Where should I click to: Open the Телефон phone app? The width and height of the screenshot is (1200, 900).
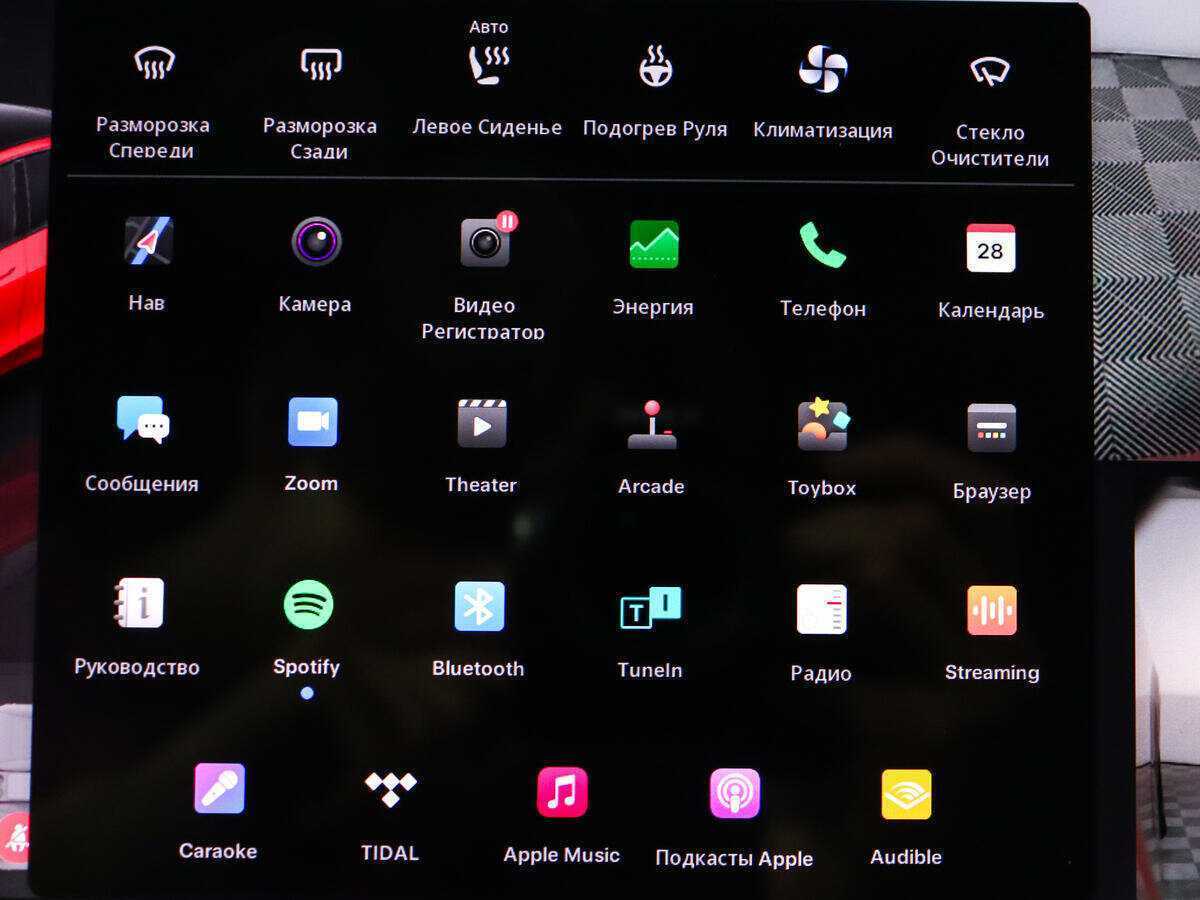coord(822,245)
